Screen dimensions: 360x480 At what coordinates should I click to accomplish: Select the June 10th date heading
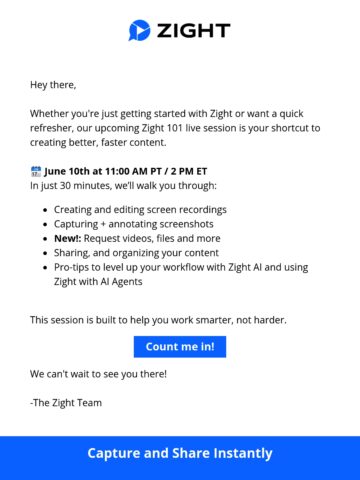126,171
